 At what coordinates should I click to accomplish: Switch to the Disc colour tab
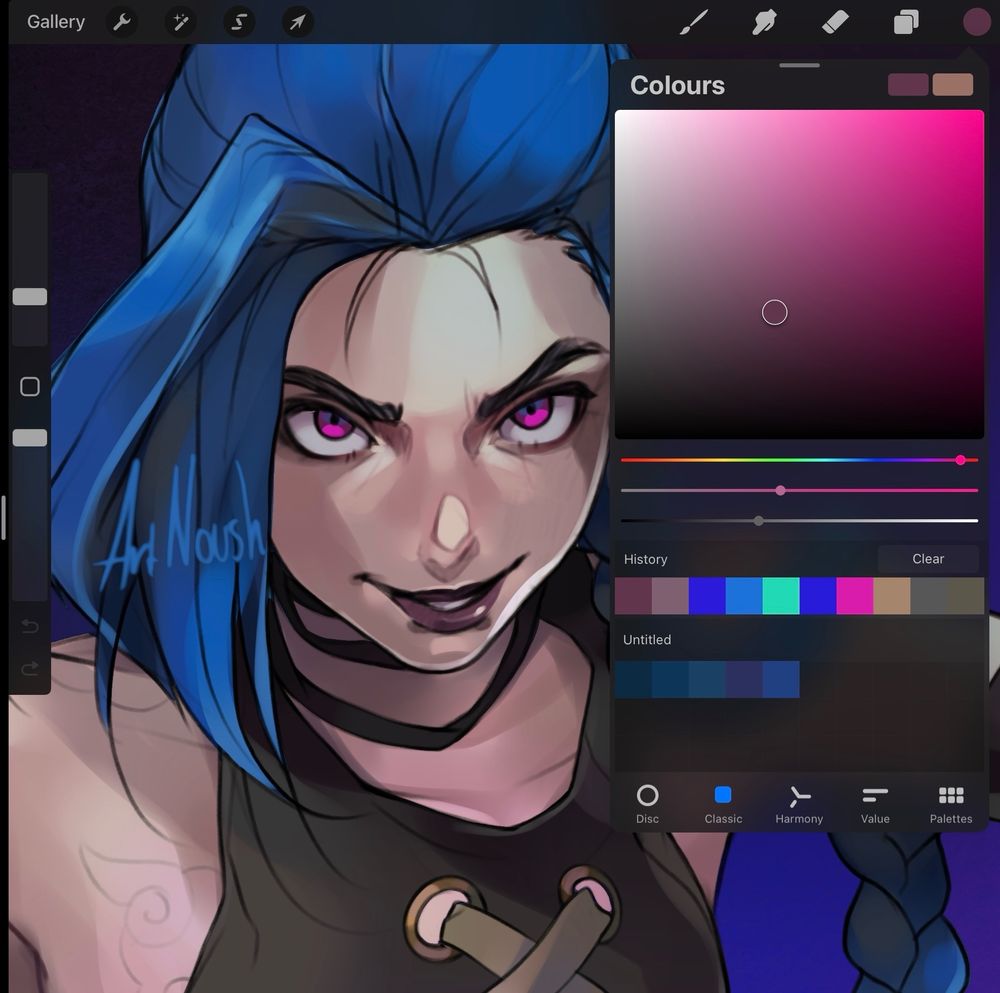647,804
